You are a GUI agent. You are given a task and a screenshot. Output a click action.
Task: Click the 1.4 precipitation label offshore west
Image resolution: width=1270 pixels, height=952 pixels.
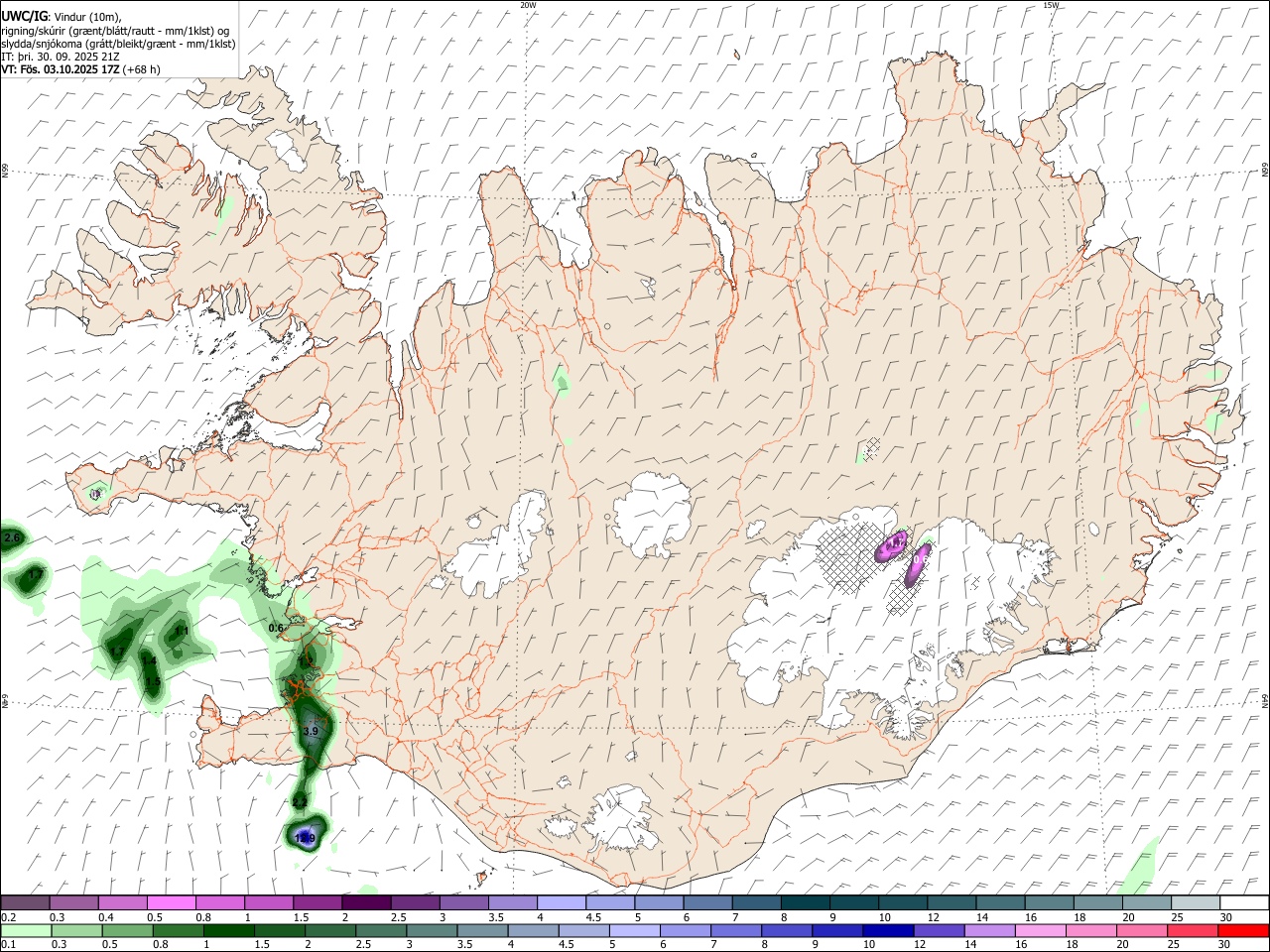pyautogui.click(x=149, y=660)
